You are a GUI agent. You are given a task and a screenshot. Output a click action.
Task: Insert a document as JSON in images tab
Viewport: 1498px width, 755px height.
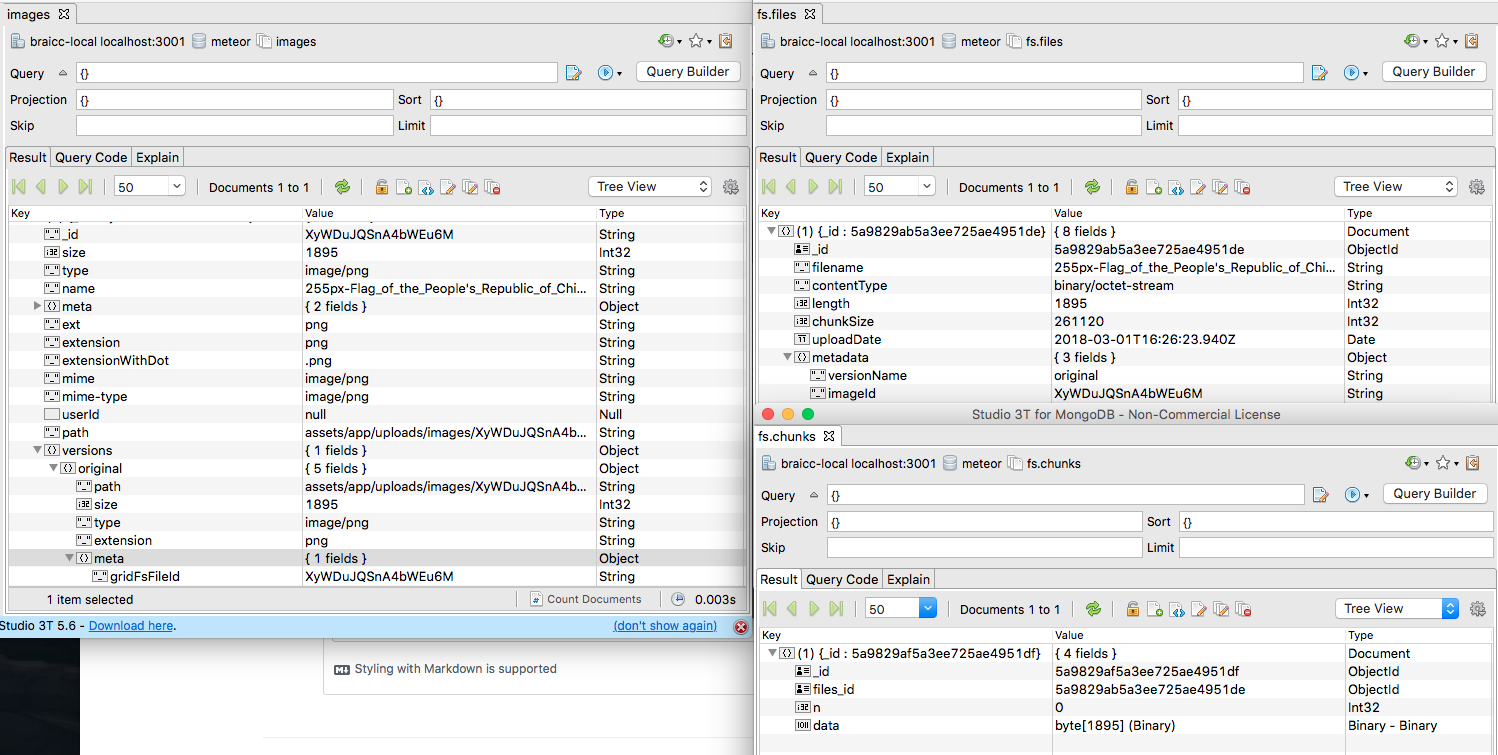pos(425,187)
